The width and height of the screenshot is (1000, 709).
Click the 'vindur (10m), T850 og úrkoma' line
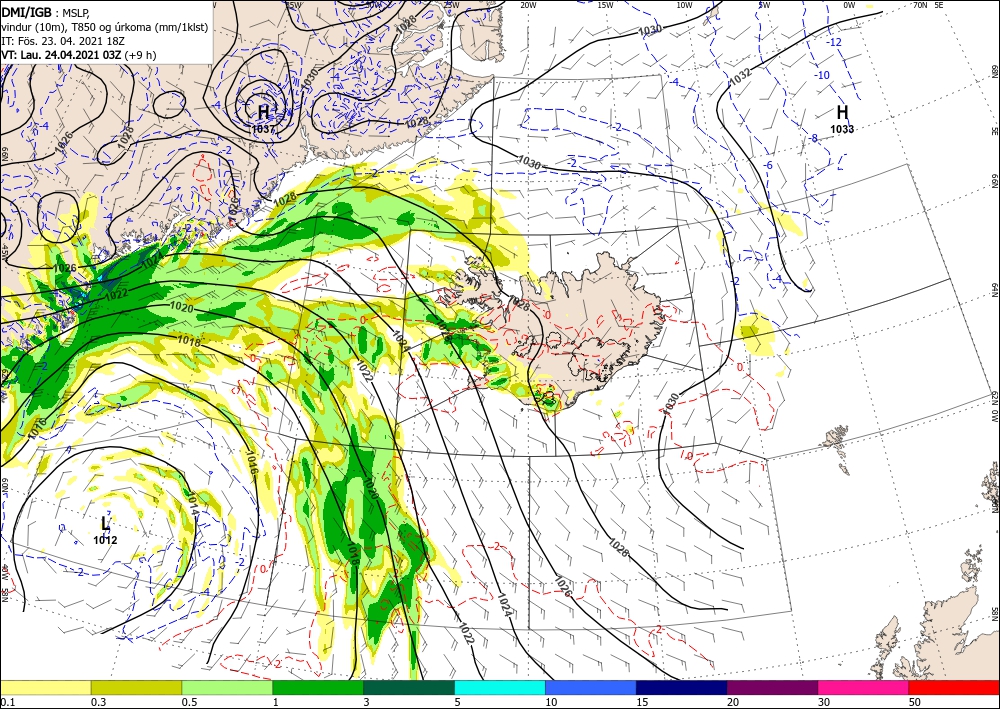(105, 27)
